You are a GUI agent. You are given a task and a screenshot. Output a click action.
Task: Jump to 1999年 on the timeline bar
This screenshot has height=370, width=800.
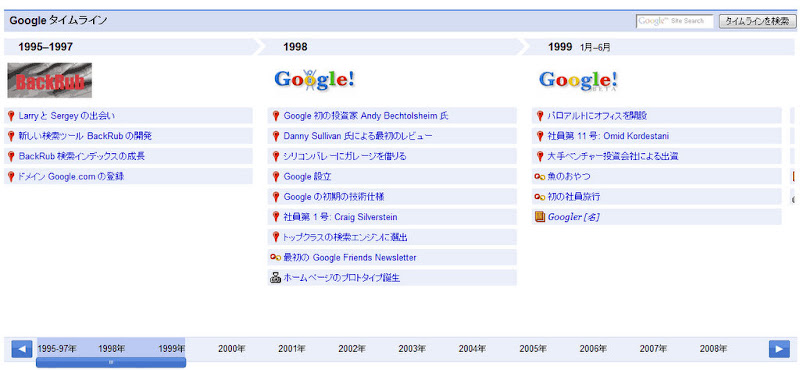click(171, 349)
